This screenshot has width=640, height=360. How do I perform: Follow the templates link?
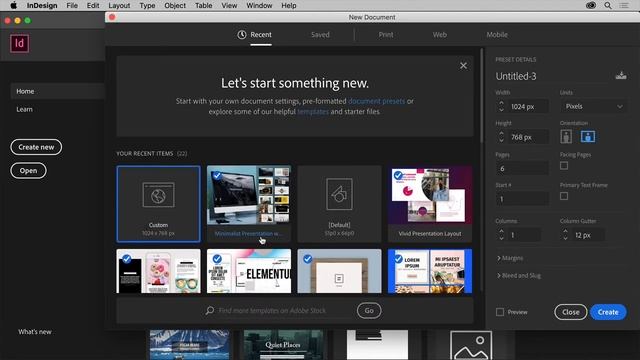pos(313,111)
